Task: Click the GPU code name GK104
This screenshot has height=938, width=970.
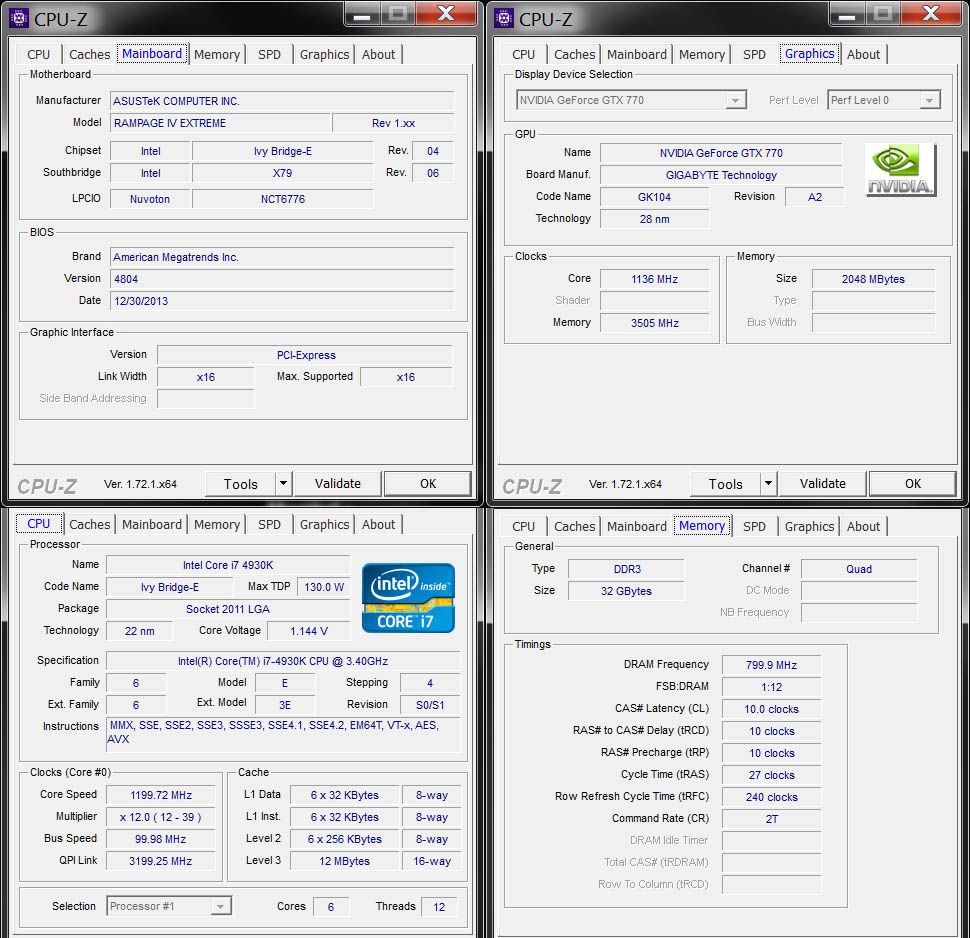Action: tap(655, 197)
